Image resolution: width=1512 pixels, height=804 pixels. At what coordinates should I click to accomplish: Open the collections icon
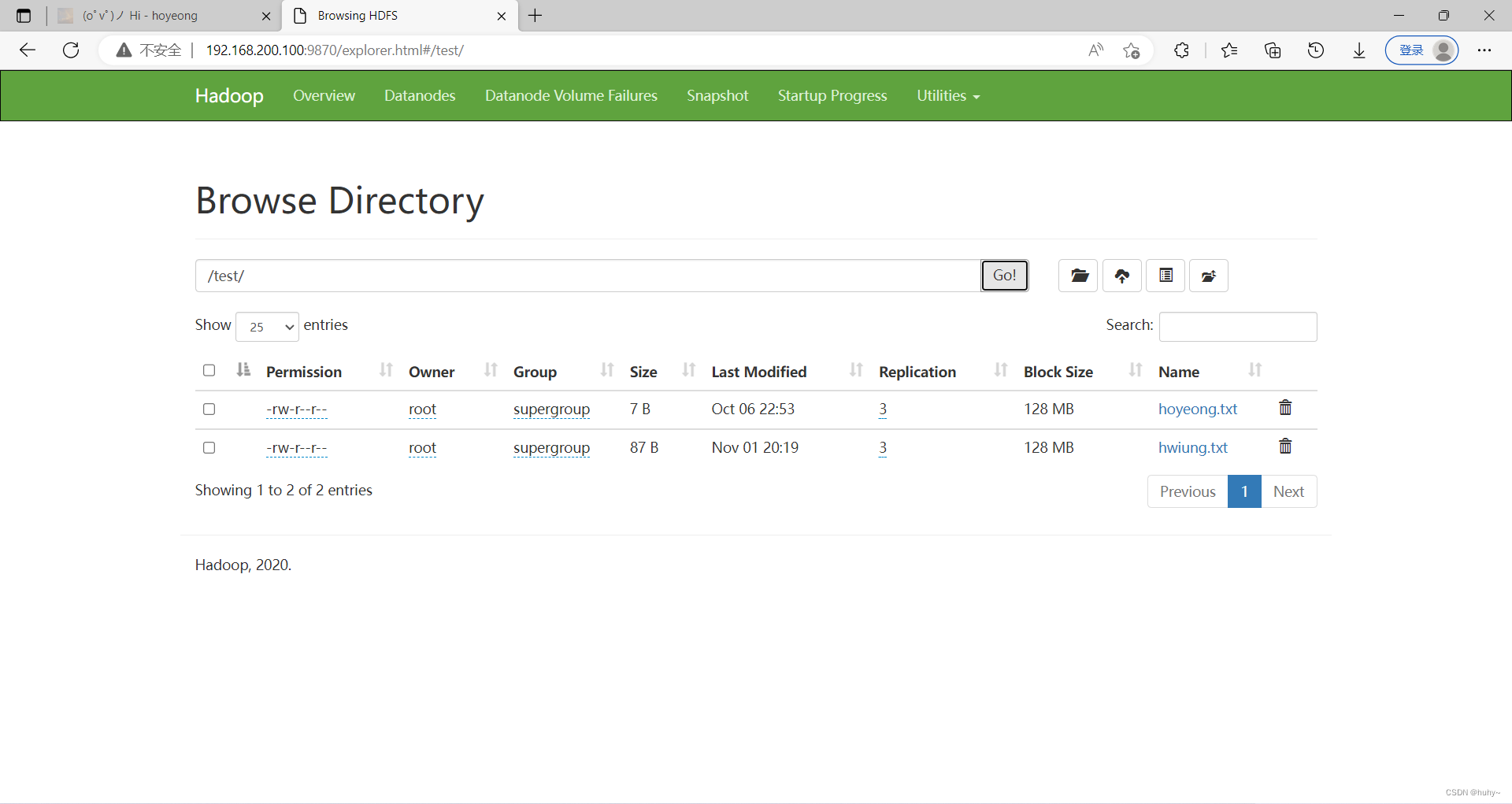[1273, 50]
